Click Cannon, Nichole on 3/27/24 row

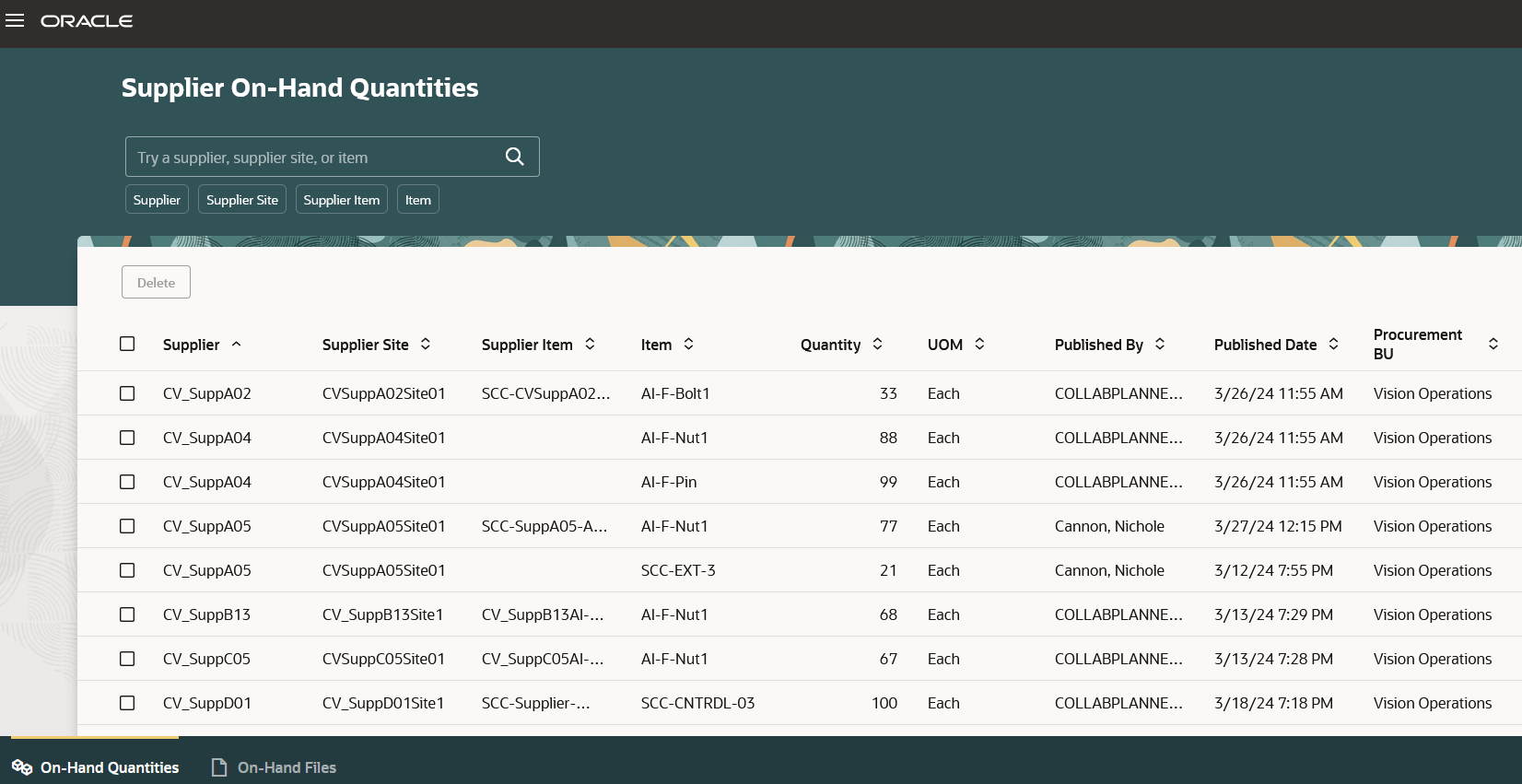point(1109,526)
